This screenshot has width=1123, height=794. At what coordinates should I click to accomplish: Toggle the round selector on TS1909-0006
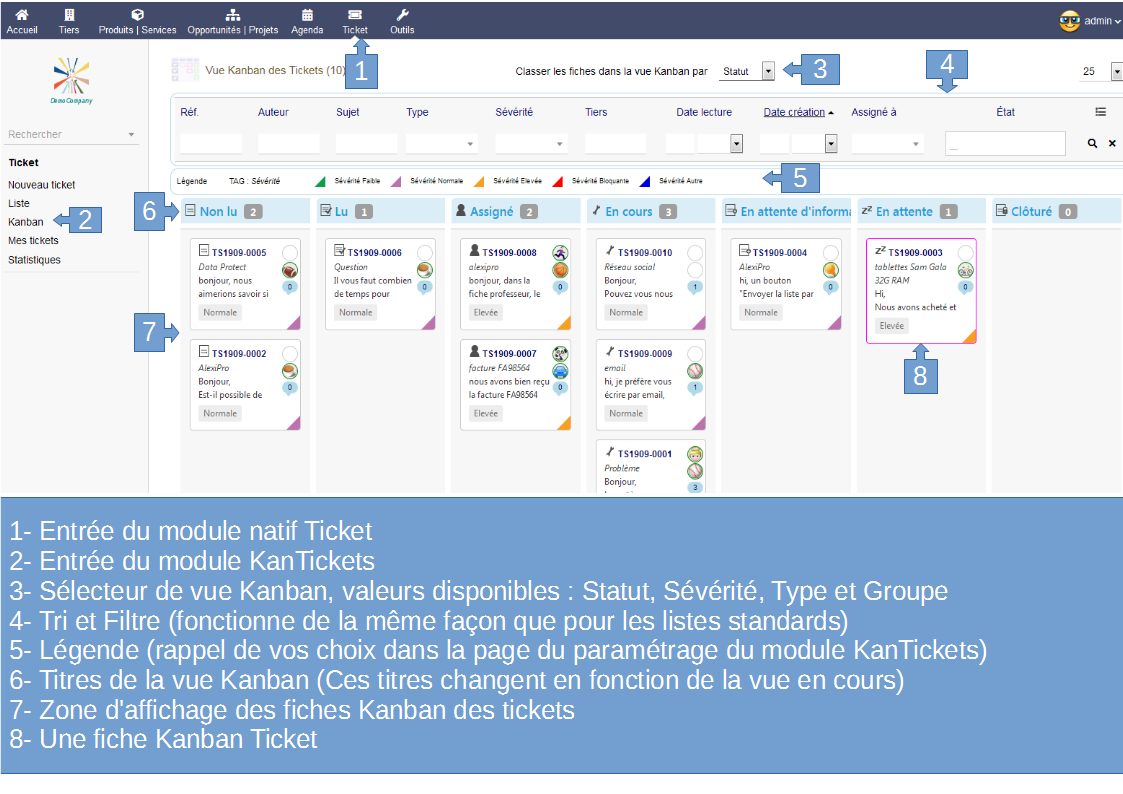pyautogui.click(x=425, y=252)
